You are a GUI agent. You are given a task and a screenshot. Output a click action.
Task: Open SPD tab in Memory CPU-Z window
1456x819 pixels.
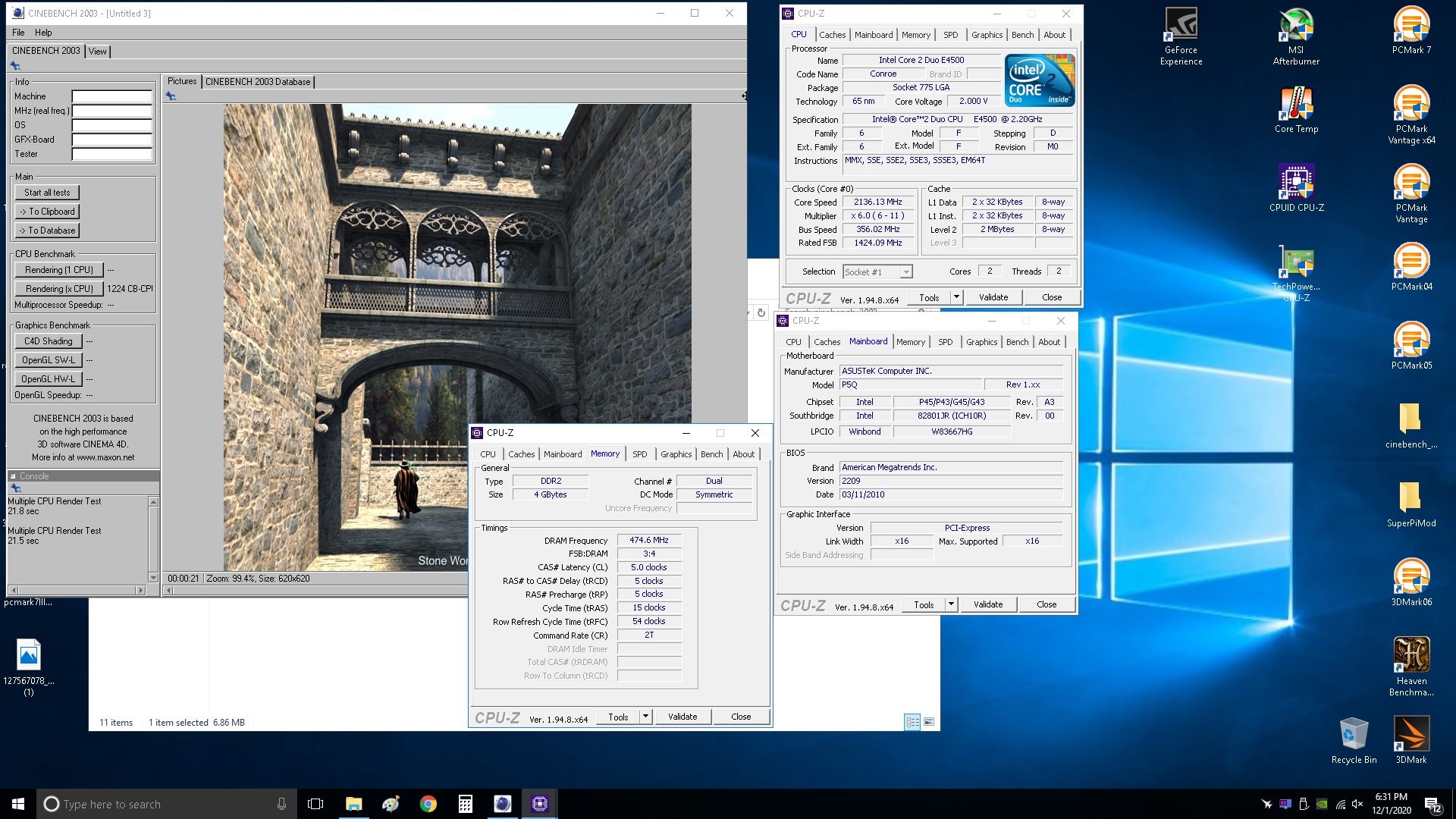(x=640, y=454)
